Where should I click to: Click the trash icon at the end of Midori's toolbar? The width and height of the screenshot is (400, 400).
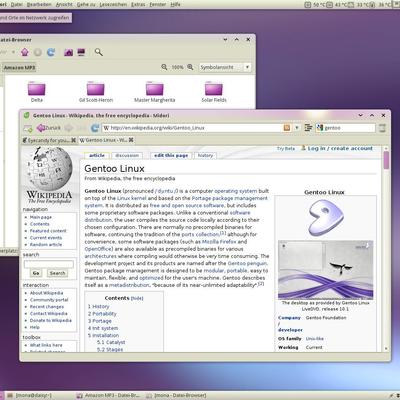point(382,128)
